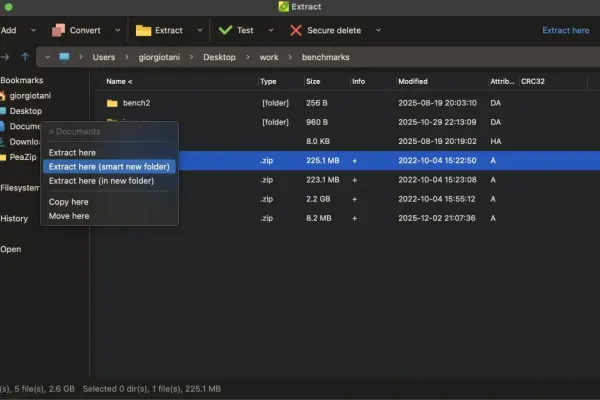Open the giorgiotani bookmark
This screenshot has width=600, height=400.
click(30, 96)
